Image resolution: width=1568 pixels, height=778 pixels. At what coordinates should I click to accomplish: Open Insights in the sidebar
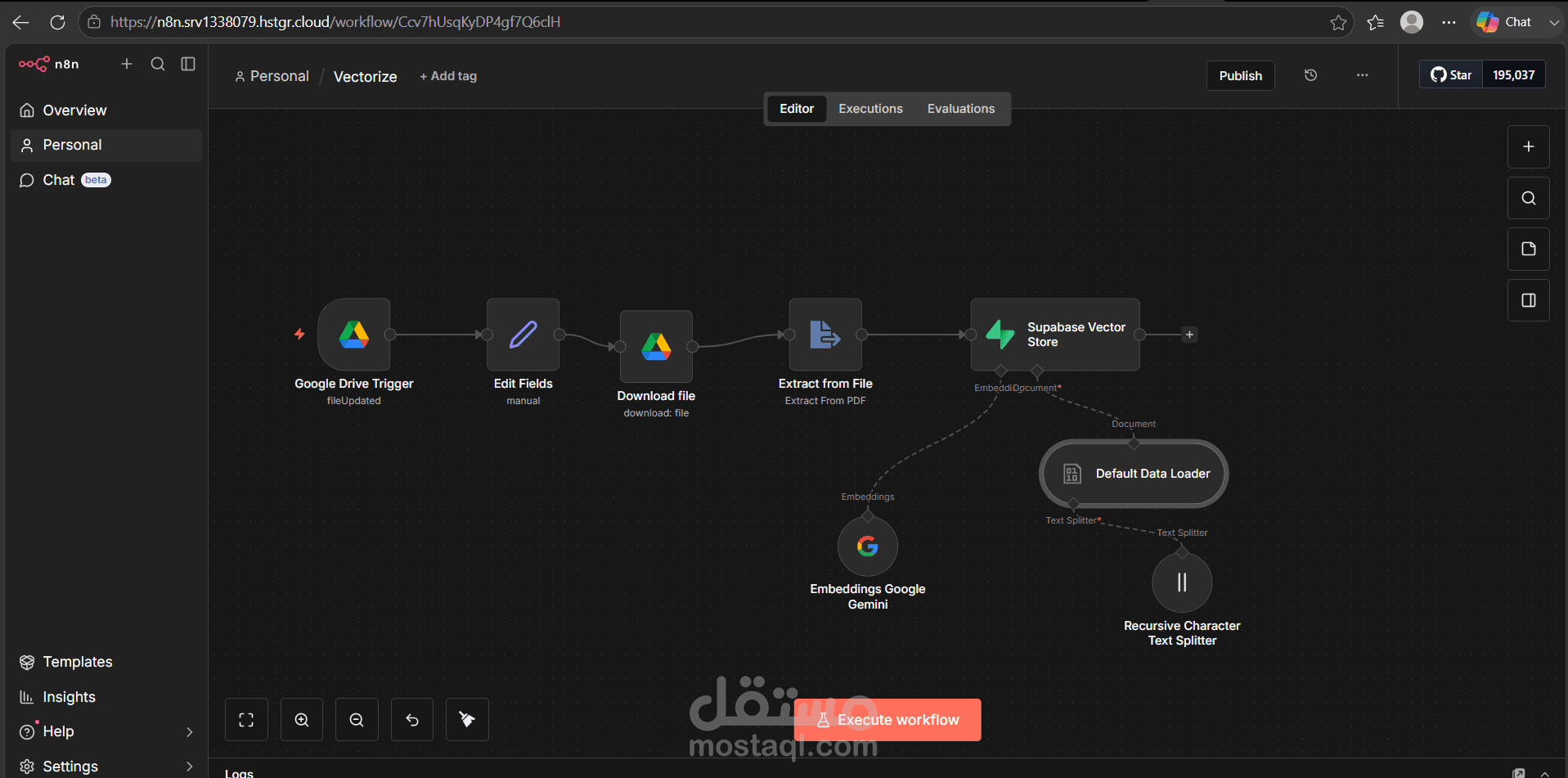106,697
